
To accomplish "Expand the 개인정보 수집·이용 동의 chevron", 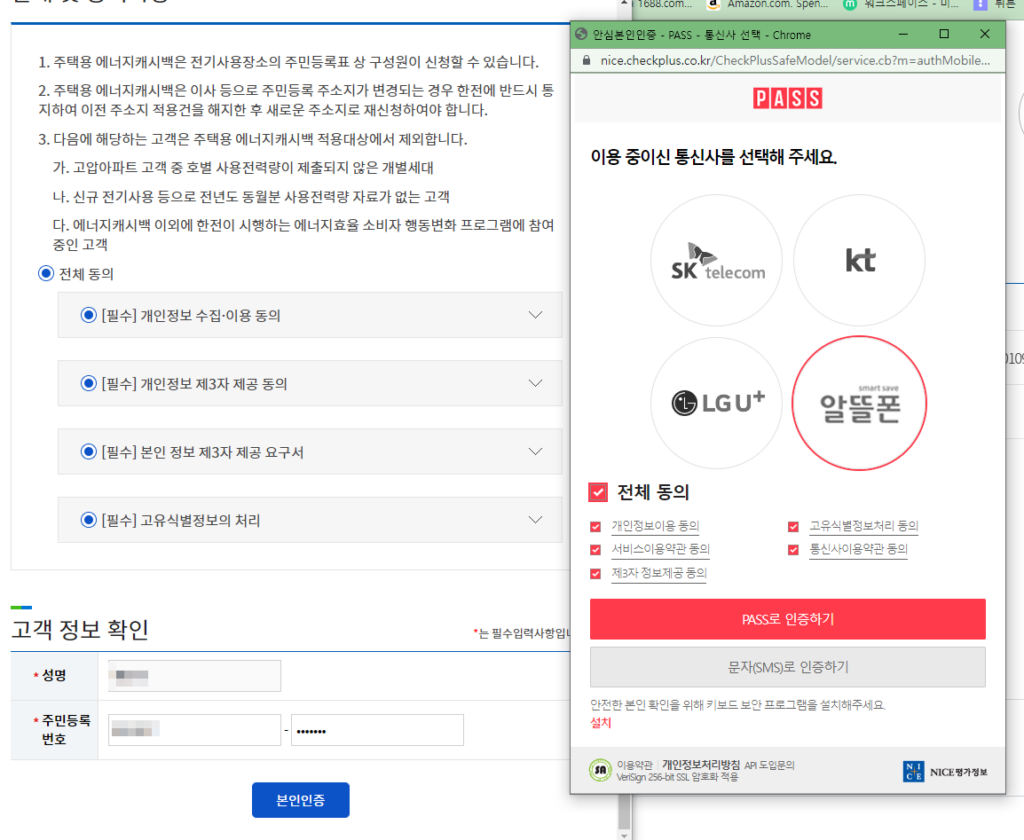I will pos(536,315).
